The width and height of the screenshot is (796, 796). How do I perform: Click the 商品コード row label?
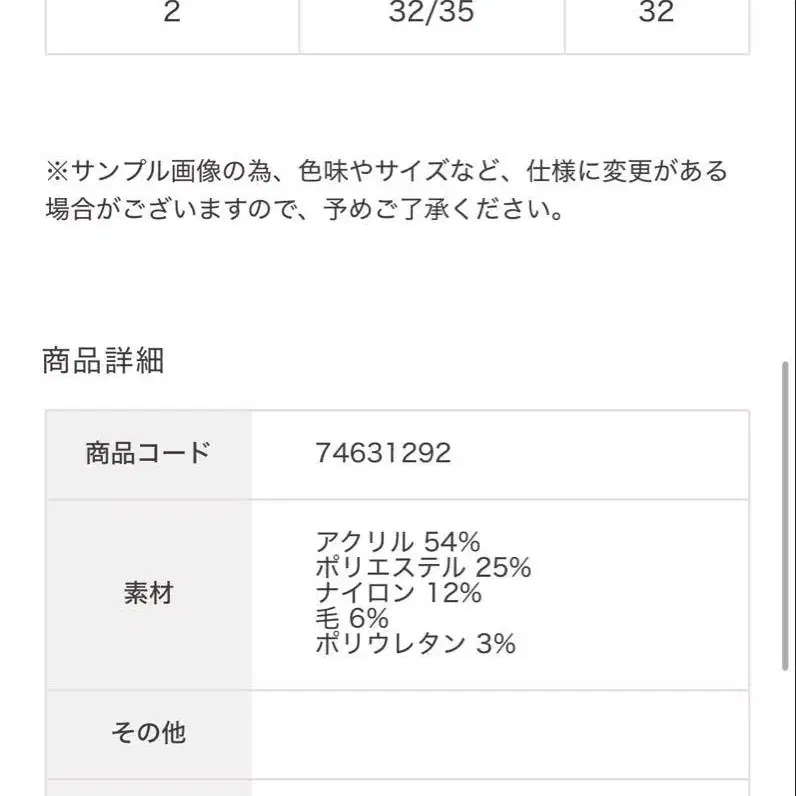(x=148, y=454)
